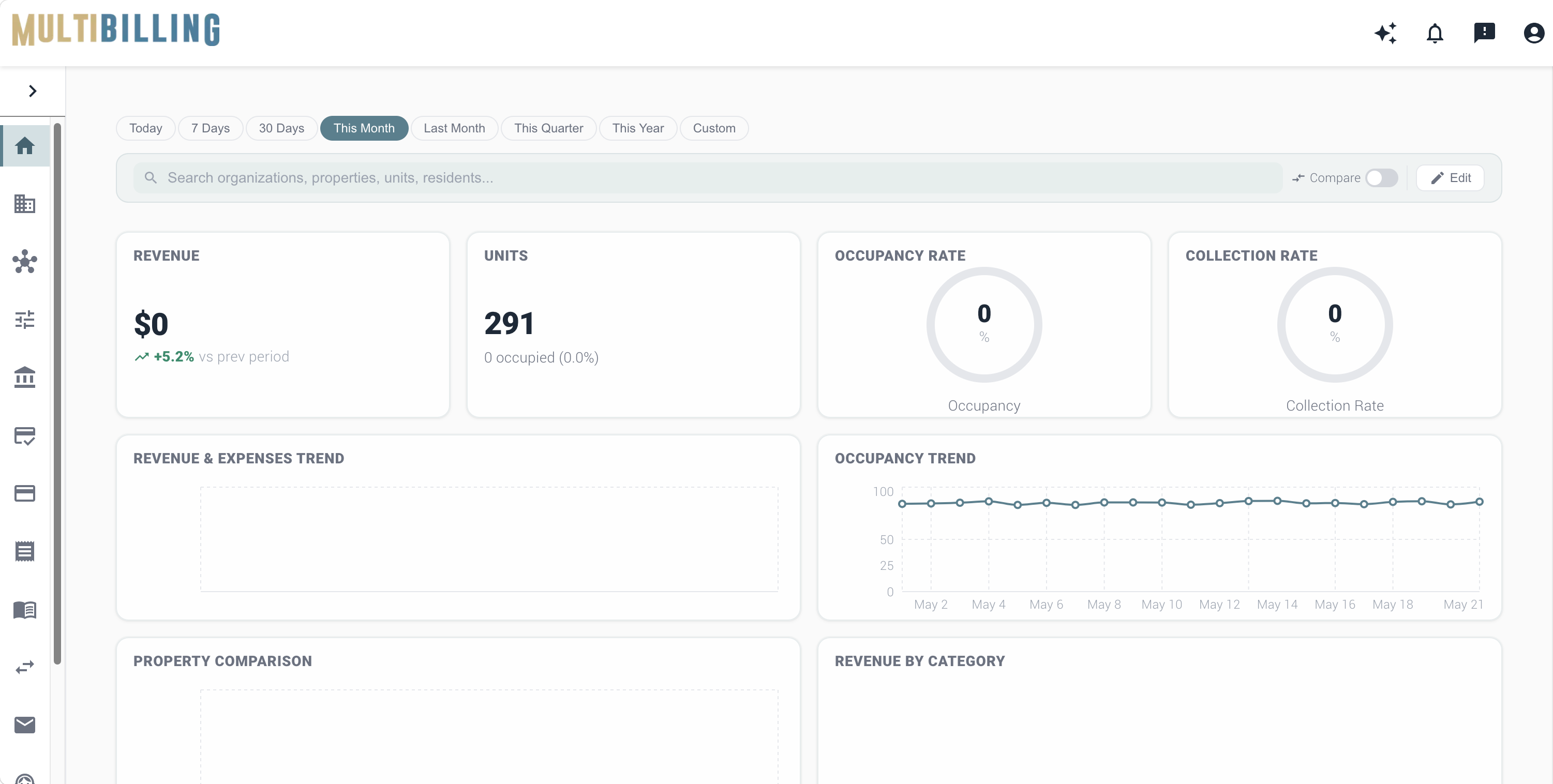Select the This Quarter range tab
The image size is (1553, 784).
[x=548, y=128]
